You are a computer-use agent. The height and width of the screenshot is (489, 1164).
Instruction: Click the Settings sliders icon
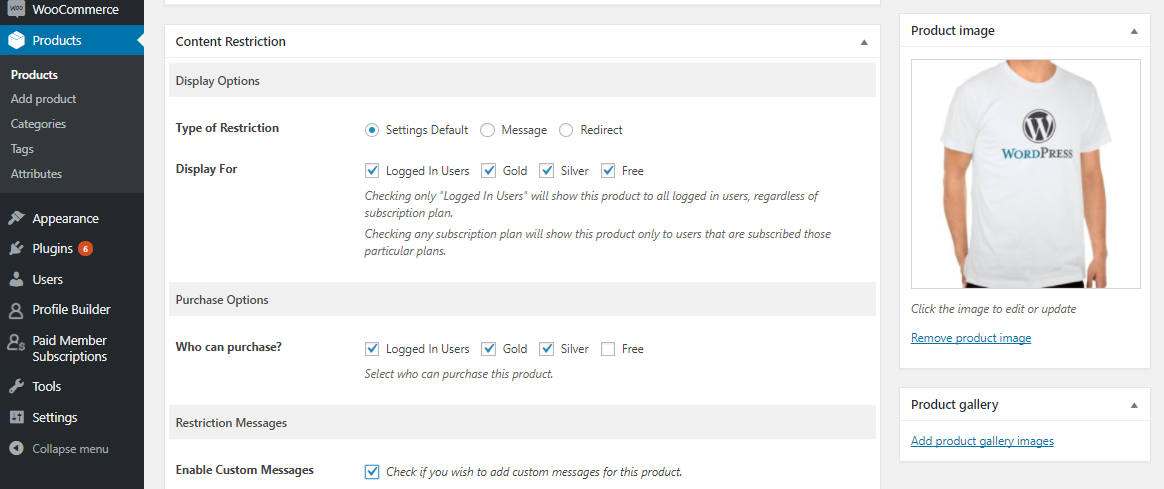pos(16,417)
